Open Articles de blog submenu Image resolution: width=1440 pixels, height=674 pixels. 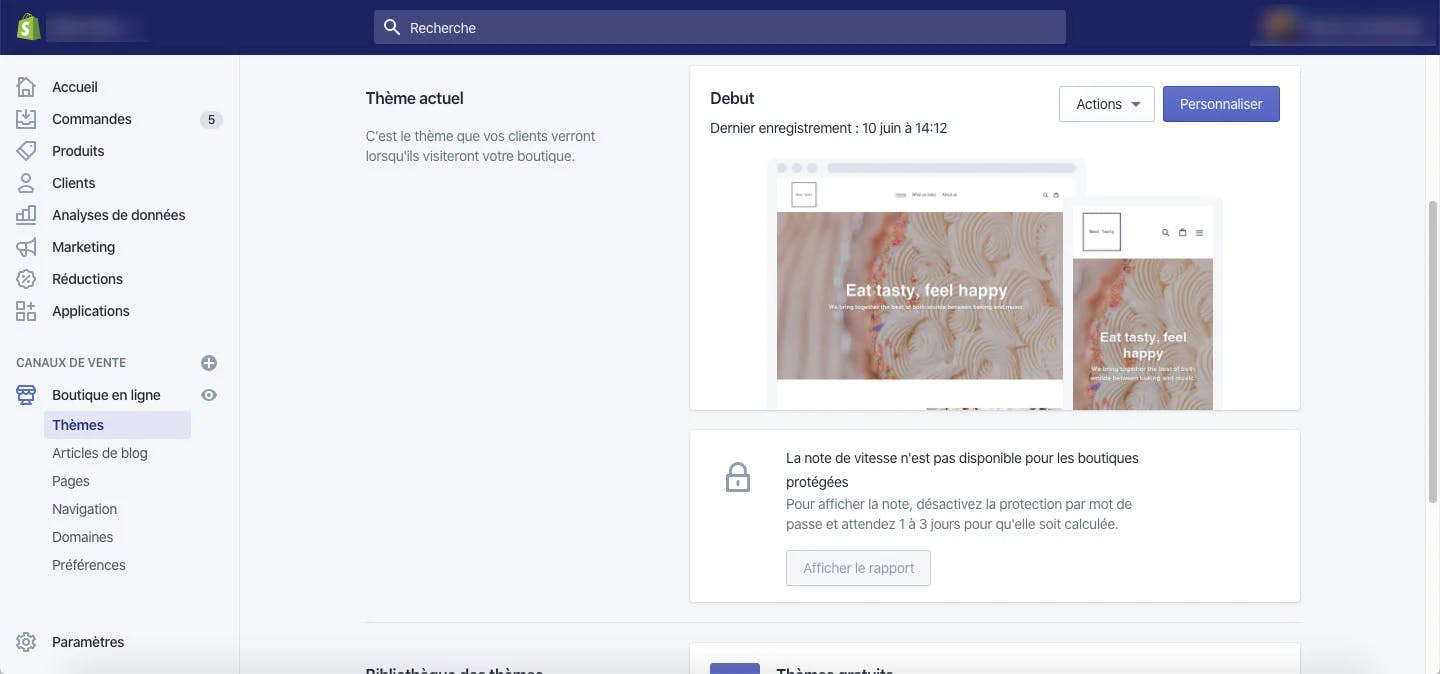click(100, 453)
